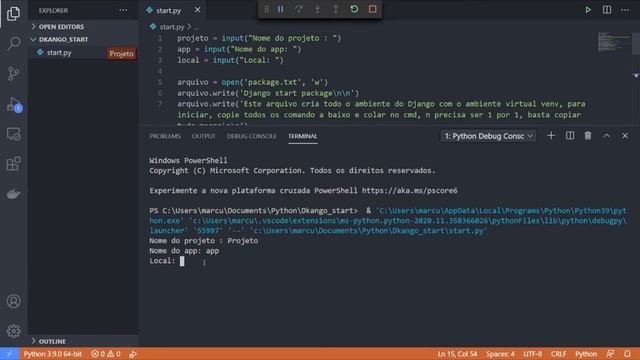This screenshot has height=360, width=640.
Task: Open Source Control view
Action: coord(13,73)
